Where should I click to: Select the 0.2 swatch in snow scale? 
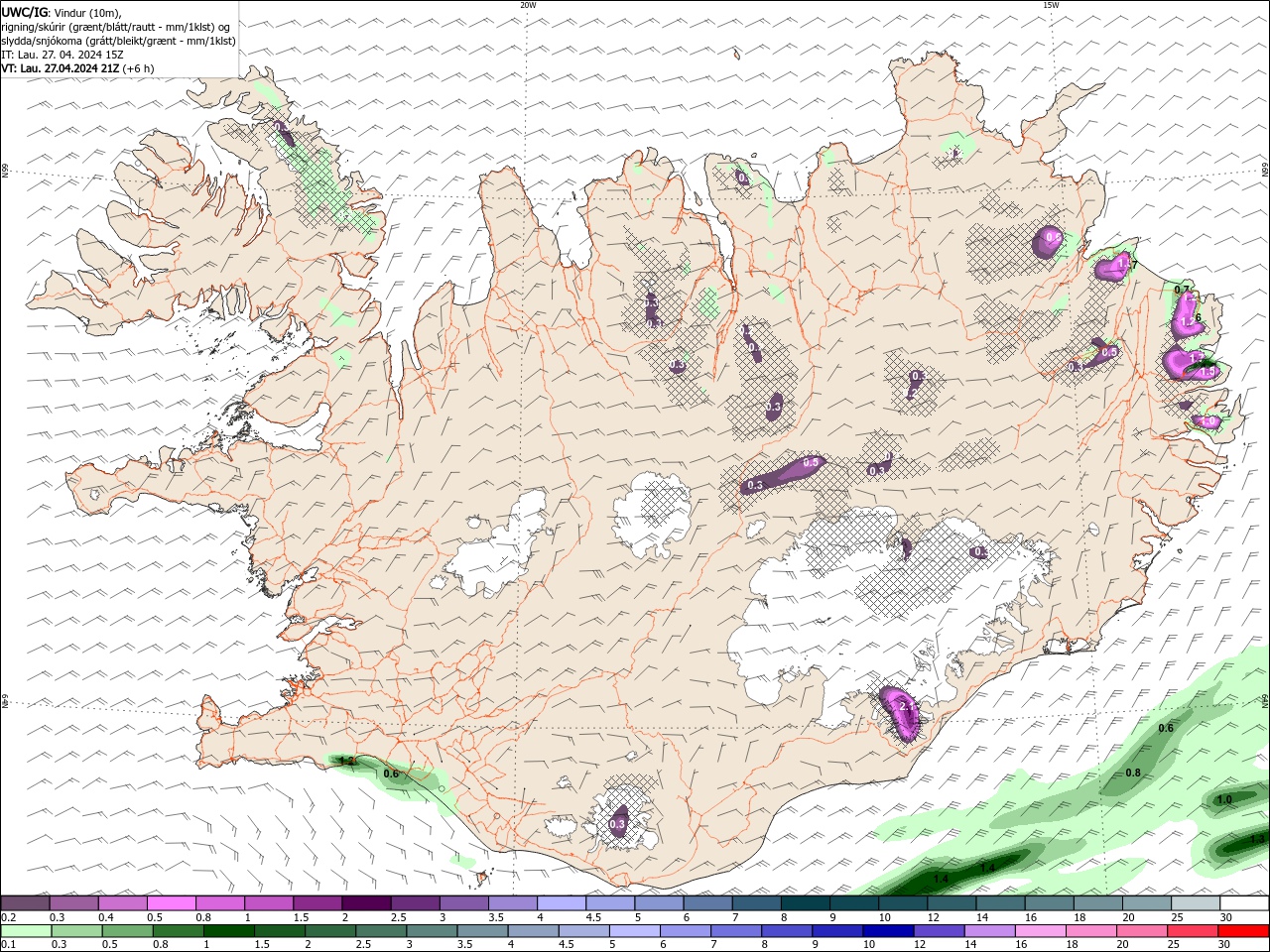(25, 902)
